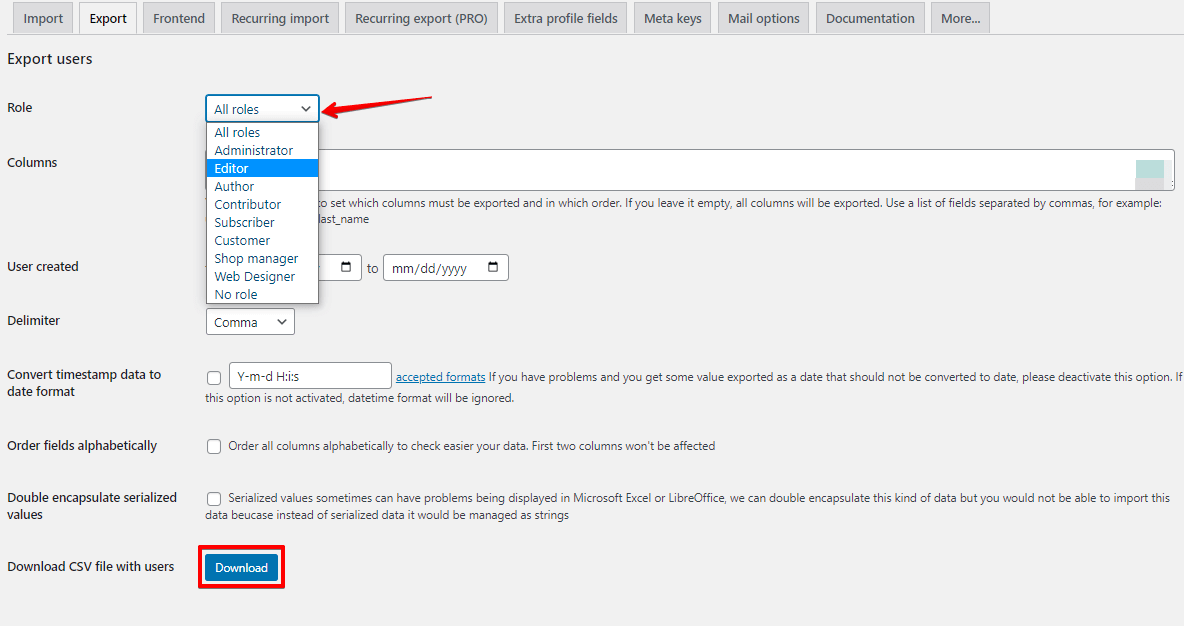
Task: Click the Download button to export users
Action: coord(241,567)
